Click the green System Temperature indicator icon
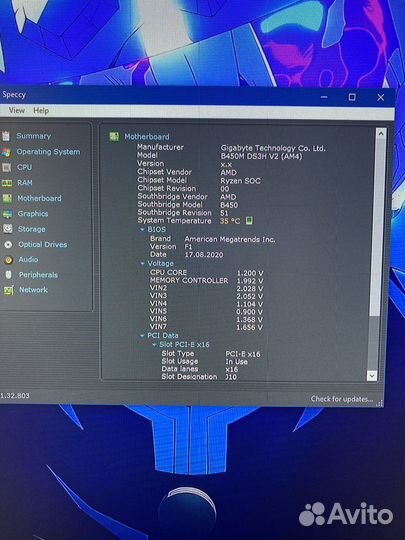The height and width of the screenshot is (540, 405). (249, 220)
